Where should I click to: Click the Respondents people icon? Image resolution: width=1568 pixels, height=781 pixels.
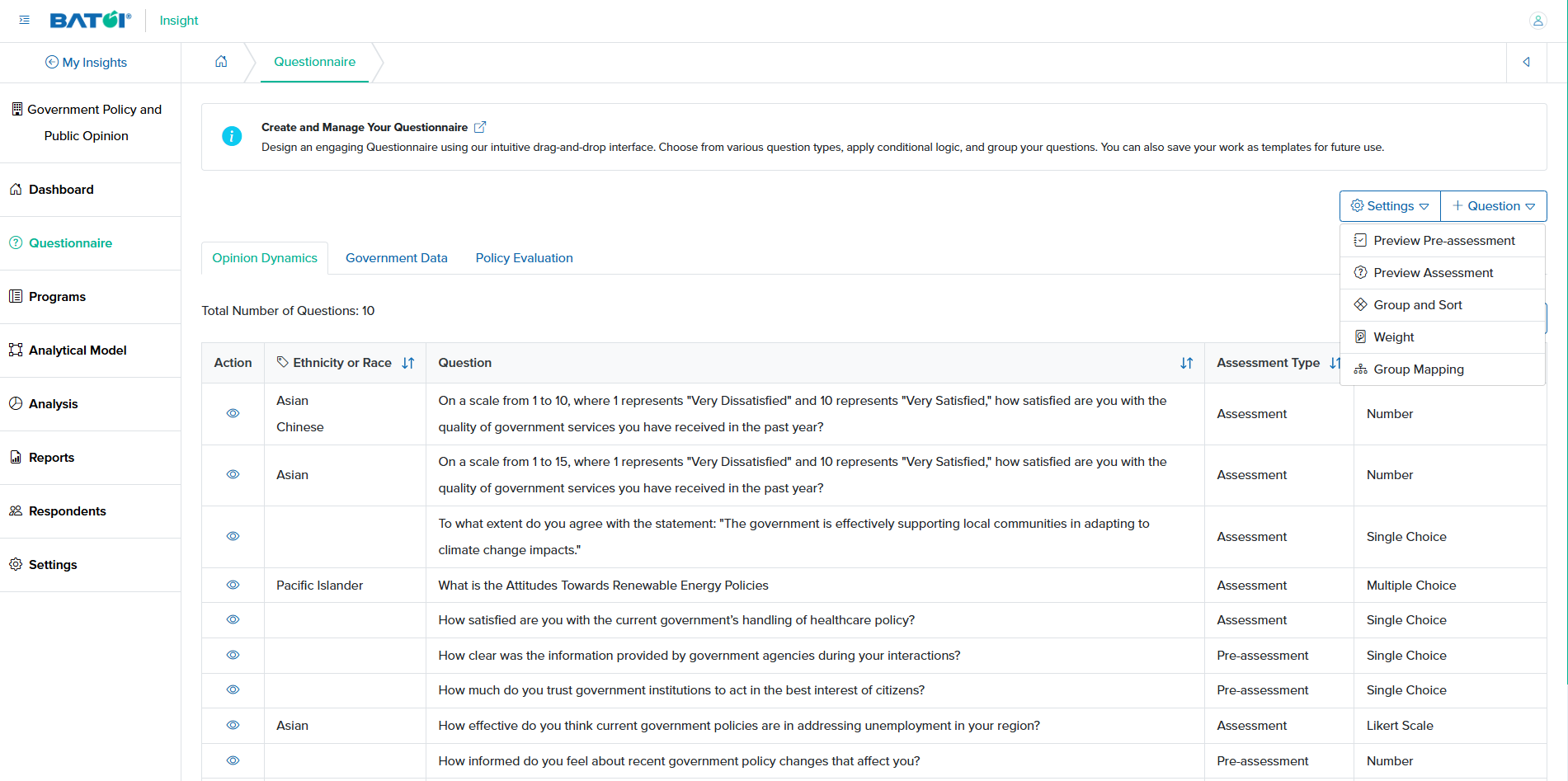click(x=16, y=510)
